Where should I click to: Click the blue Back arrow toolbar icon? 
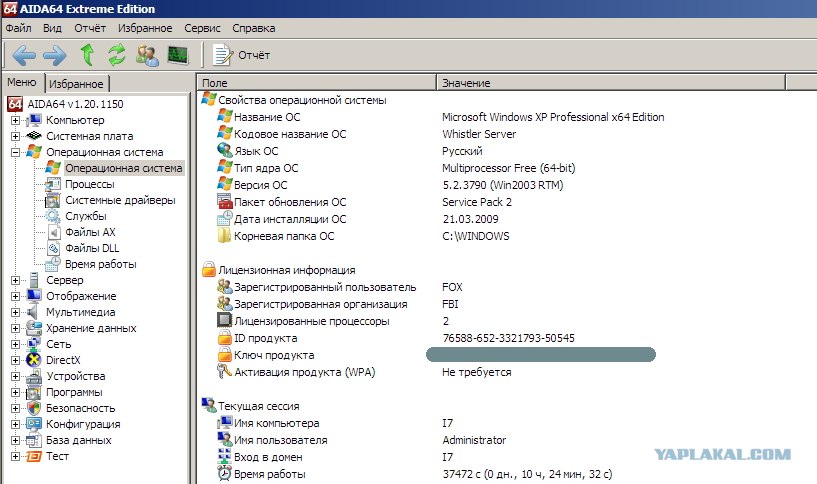24,55
